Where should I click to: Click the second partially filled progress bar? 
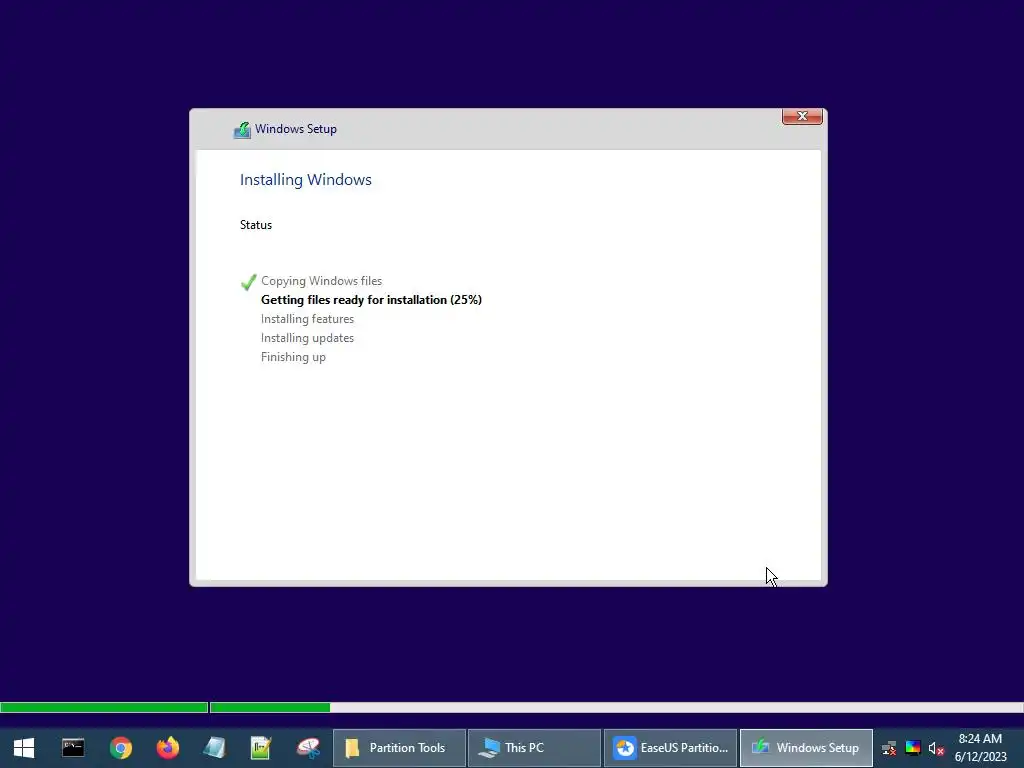[x=616, y=707]
